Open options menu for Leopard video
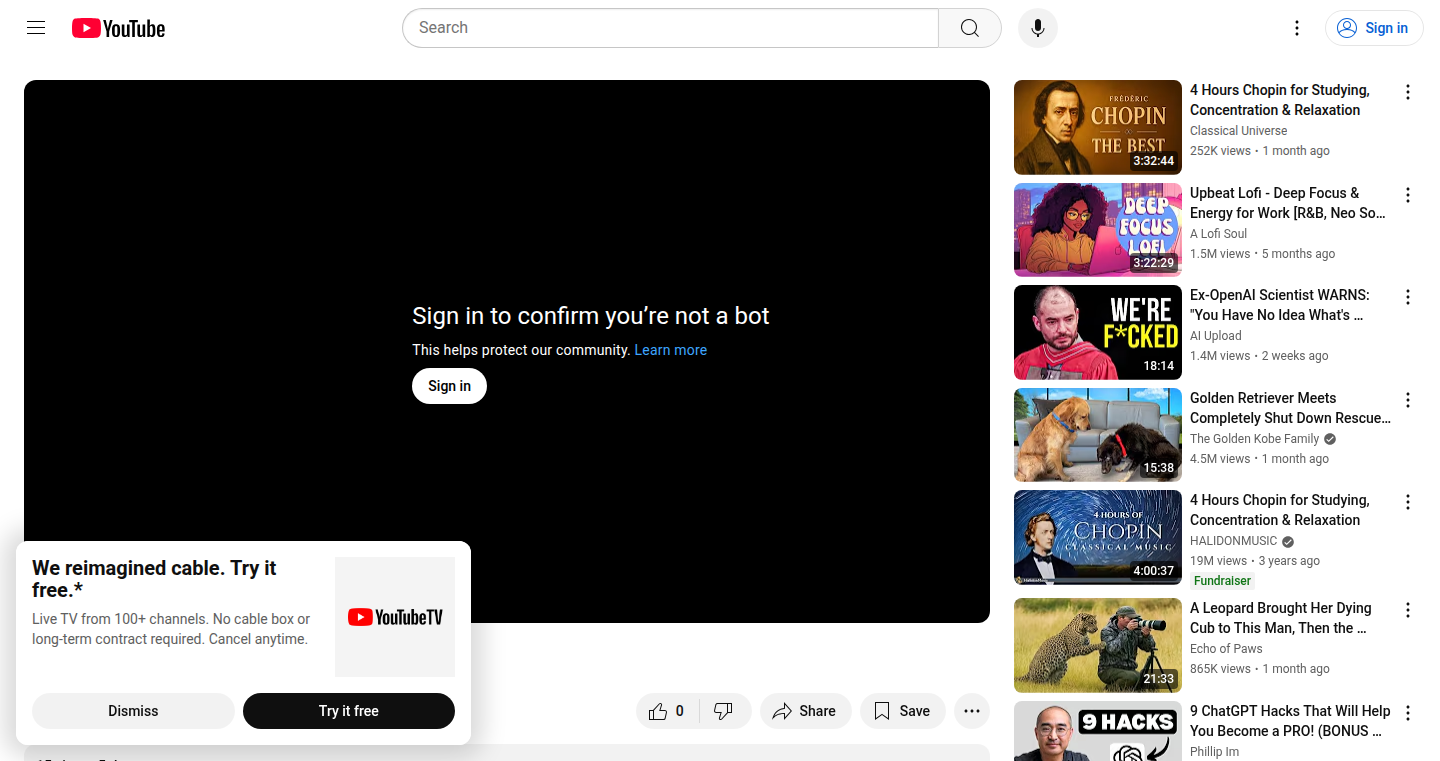The image size is (1440, 761). pyautogui.click(x=1407, y=610)
